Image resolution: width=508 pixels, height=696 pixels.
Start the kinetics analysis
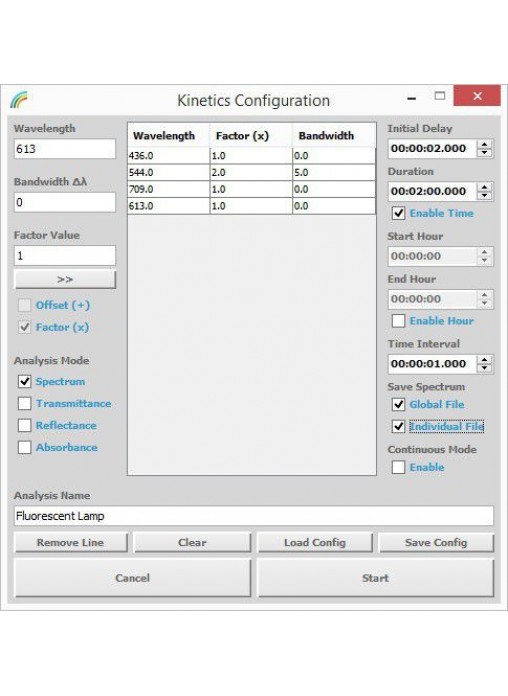click(376, 578)
